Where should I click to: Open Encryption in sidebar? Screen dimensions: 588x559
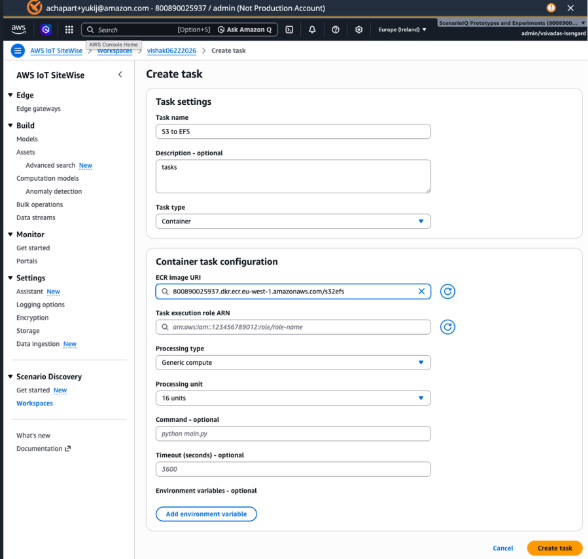(32, 318)
